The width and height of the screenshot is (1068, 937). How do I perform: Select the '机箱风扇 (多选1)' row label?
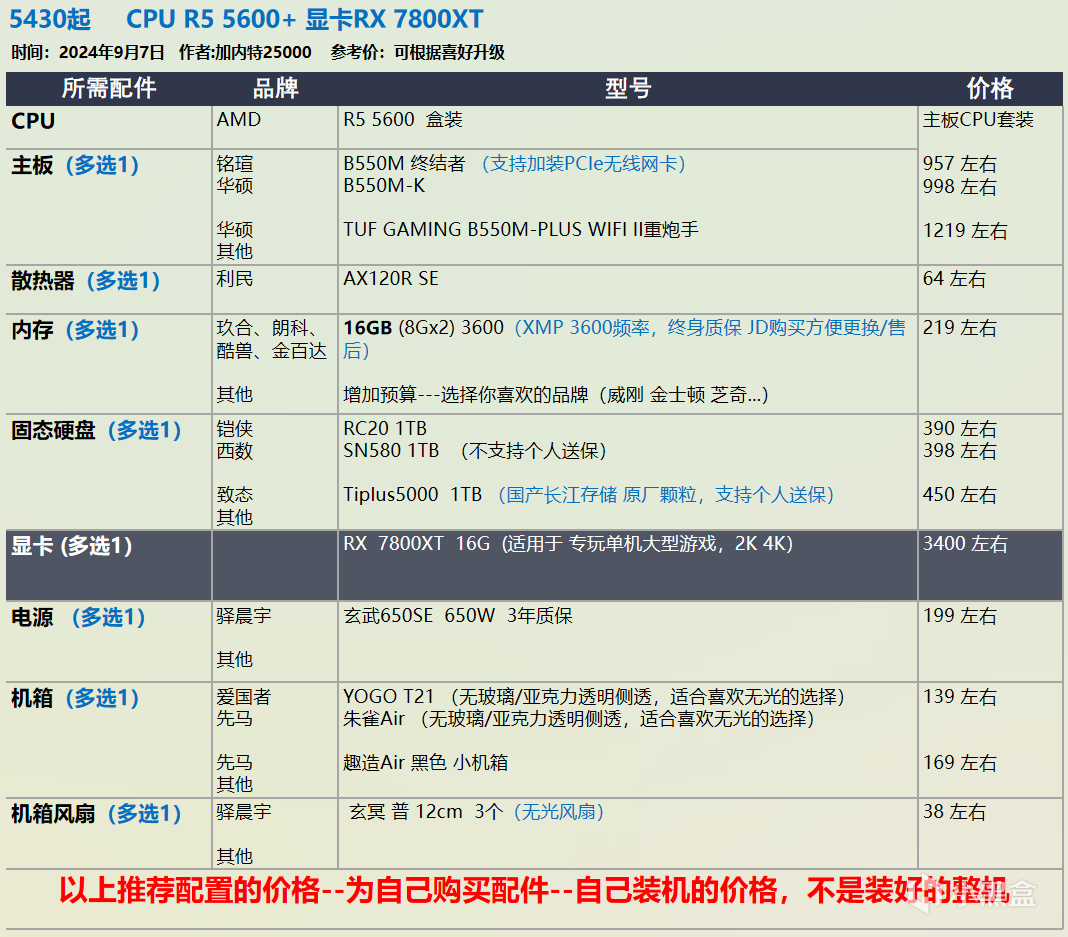tap(97, 814)
